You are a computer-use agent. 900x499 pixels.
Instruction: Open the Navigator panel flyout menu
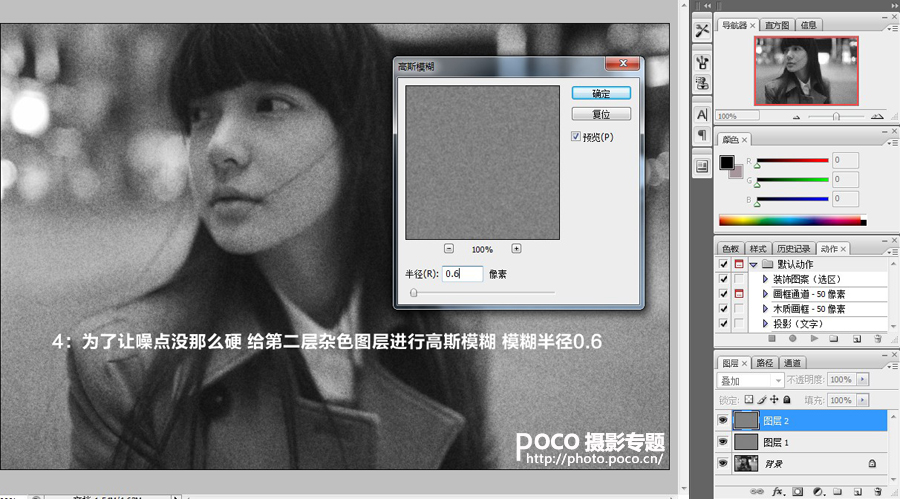pyautogui.click(x=893, y=28)
